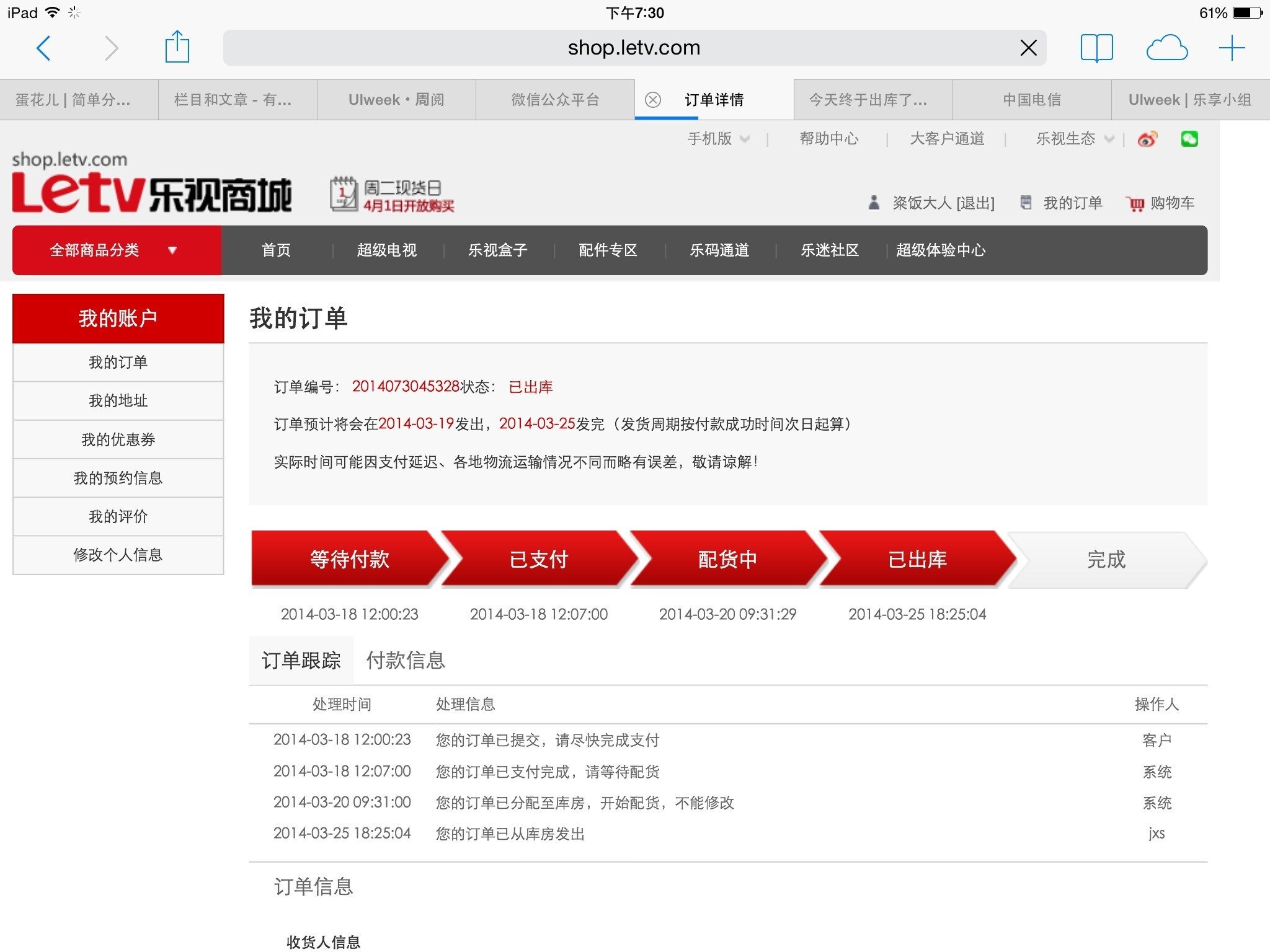Switch to 付款信息 tab
1270x952 pixels.
tap(406, 661)
